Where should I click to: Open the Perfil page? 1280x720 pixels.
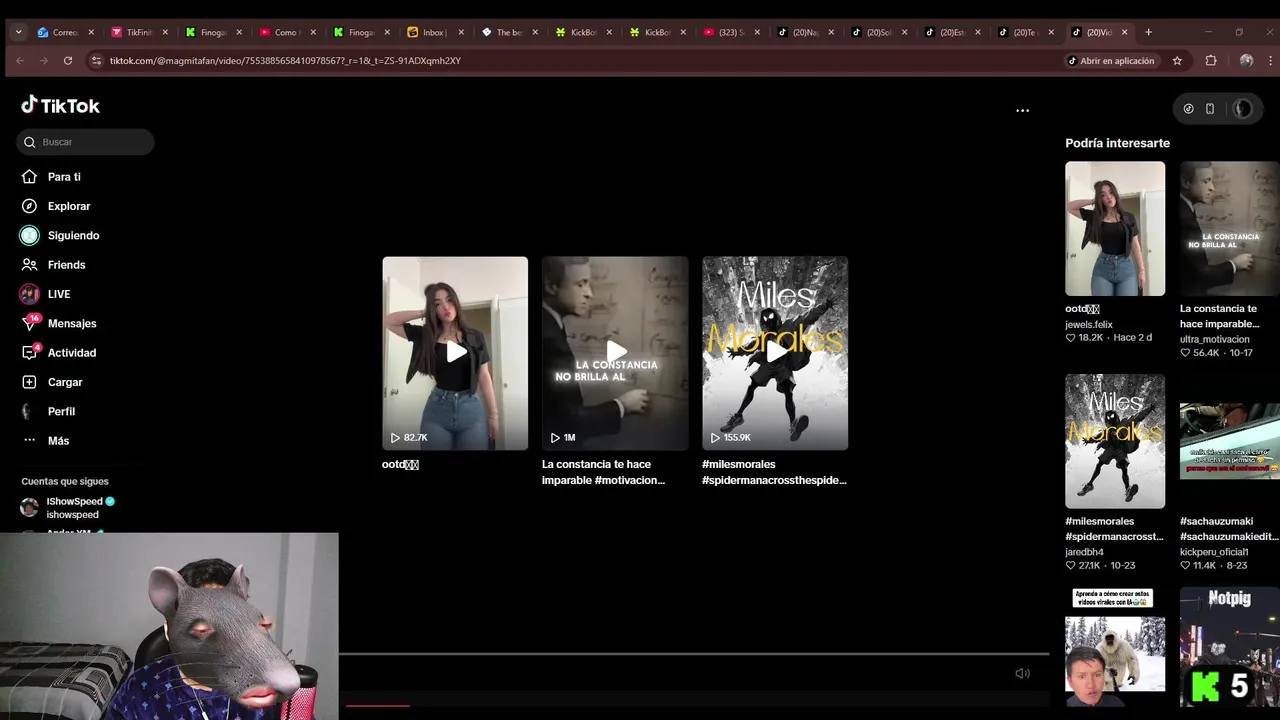[61, 411]
